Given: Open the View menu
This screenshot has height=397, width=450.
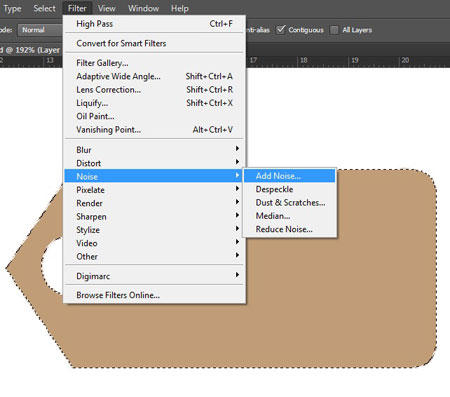Looking at the screenshot, I should point(107,8).
